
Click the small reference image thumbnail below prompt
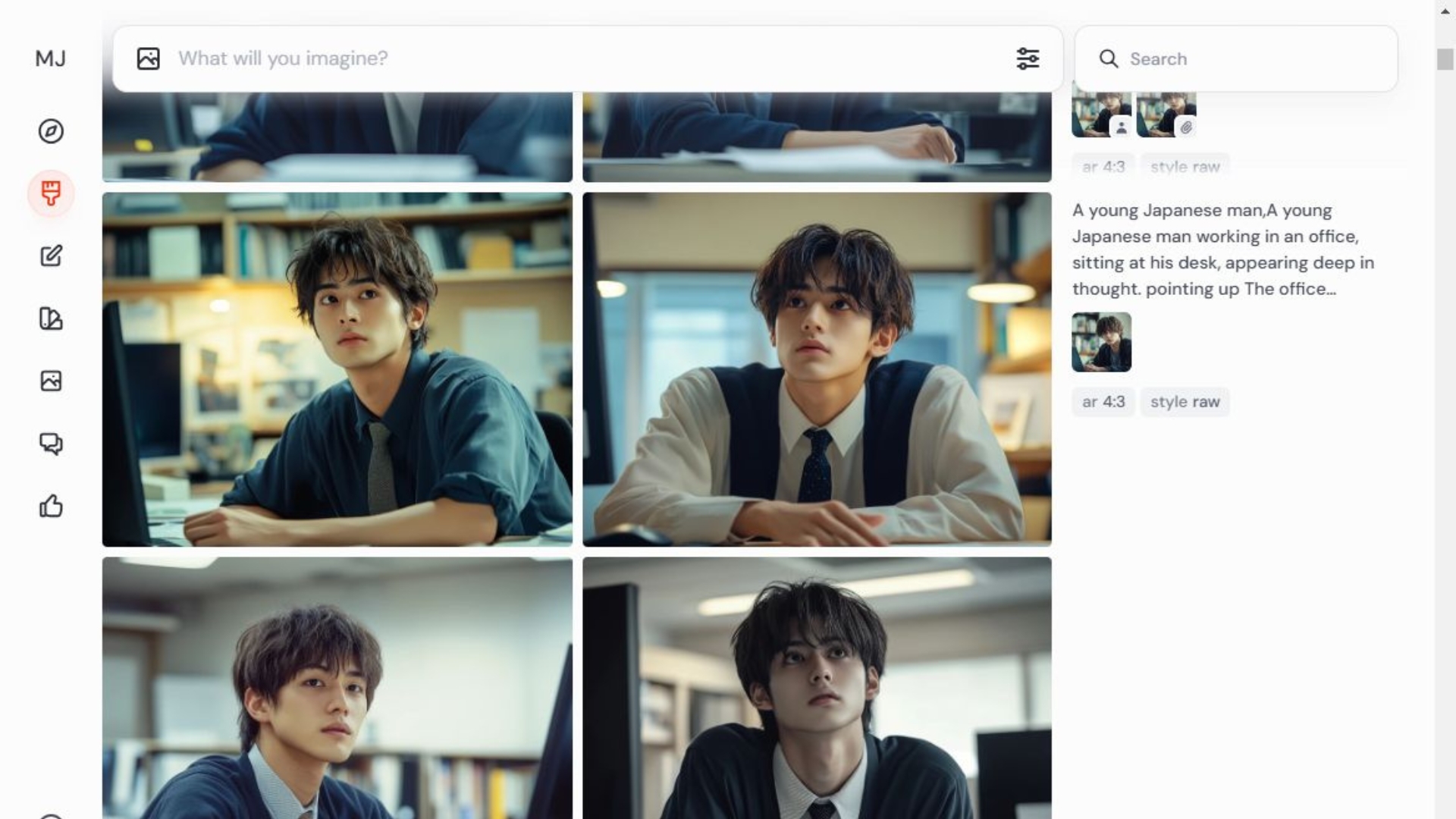[1101, 342]
